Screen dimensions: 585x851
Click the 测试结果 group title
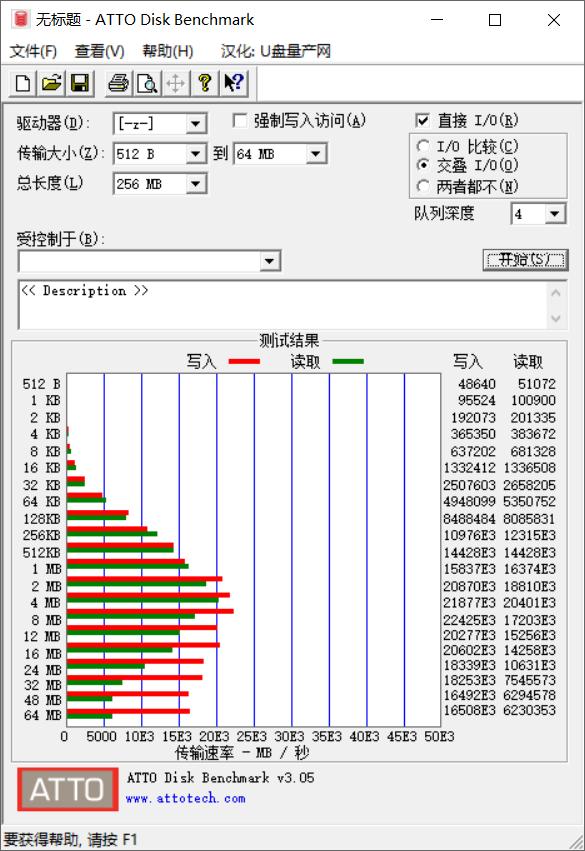tap(289, 341)
